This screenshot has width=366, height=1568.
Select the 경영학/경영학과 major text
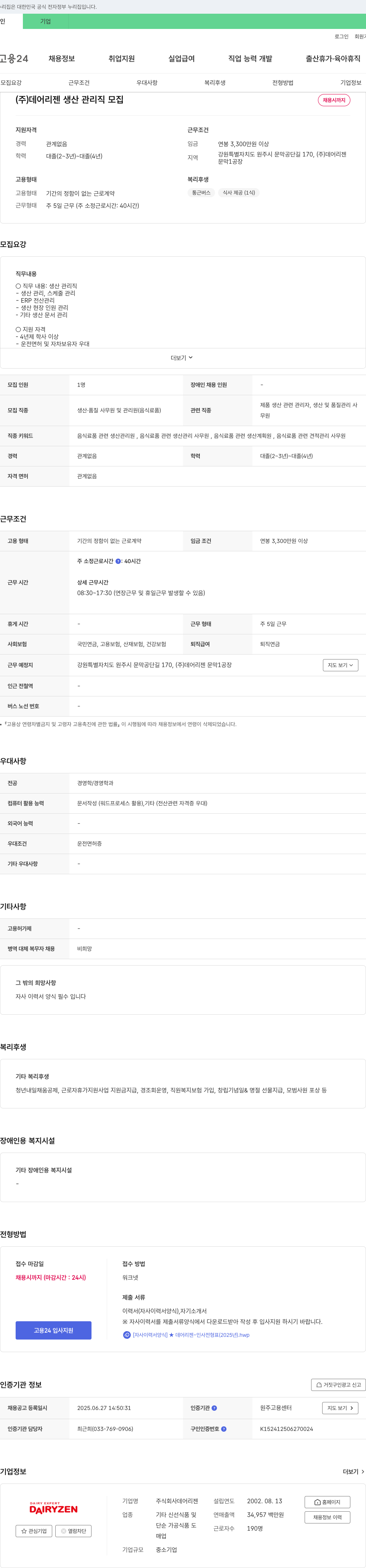[x=95, y=783]
